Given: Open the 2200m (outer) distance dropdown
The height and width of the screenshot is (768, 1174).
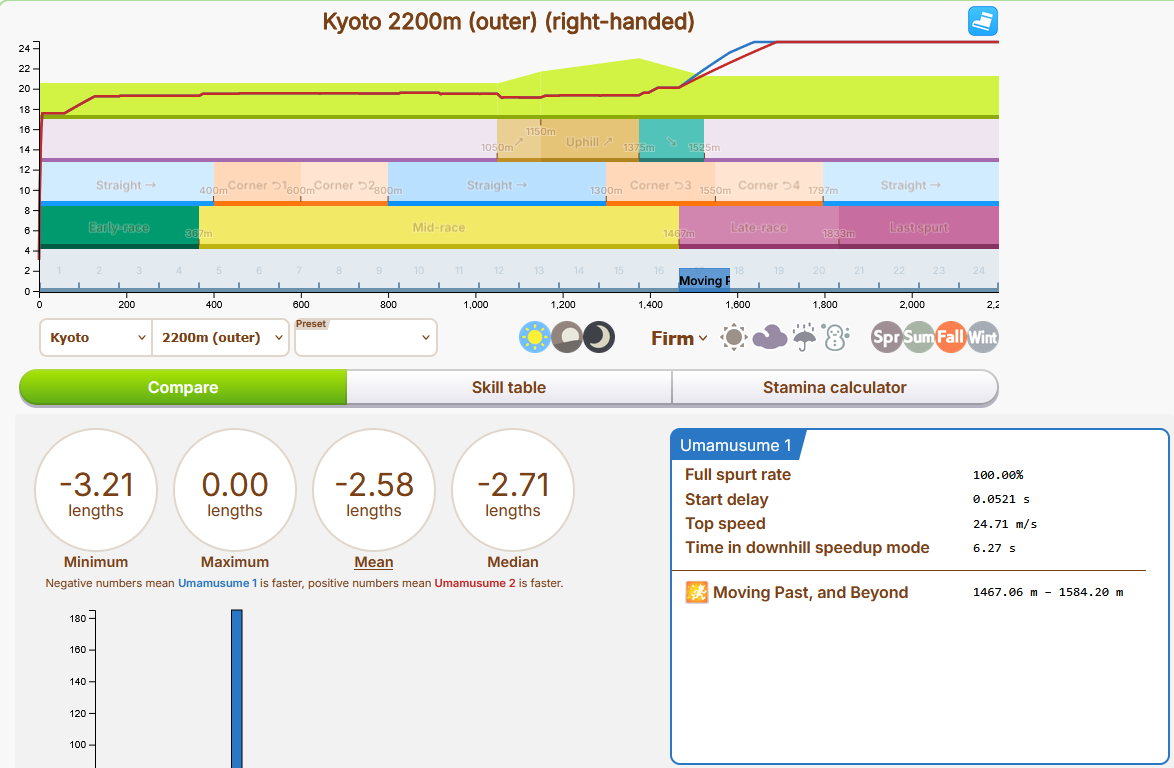Looking at the screenshot, I should [221, 338].
